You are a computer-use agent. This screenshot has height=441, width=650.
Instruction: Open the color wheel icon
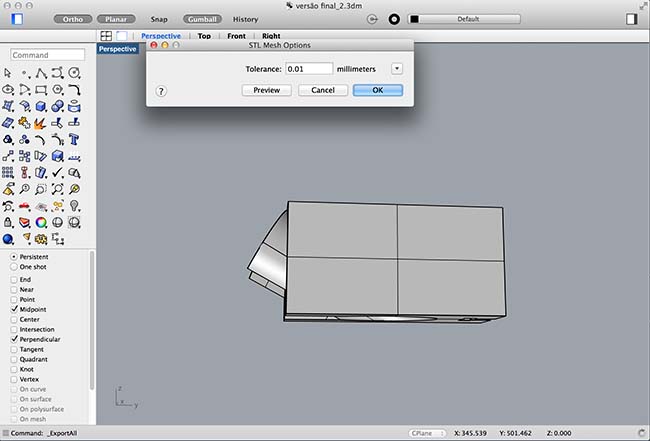click(41, 223)
